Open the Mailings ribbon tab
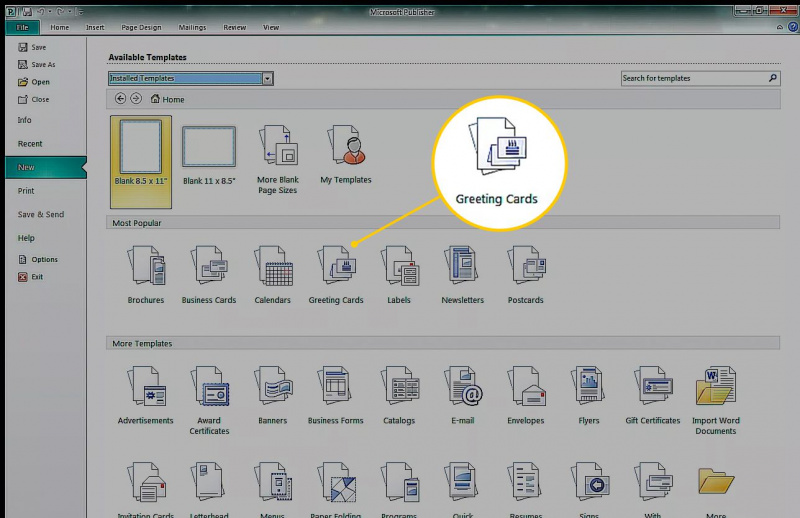This screenshot has height=518, width=800. coord(192,28)
